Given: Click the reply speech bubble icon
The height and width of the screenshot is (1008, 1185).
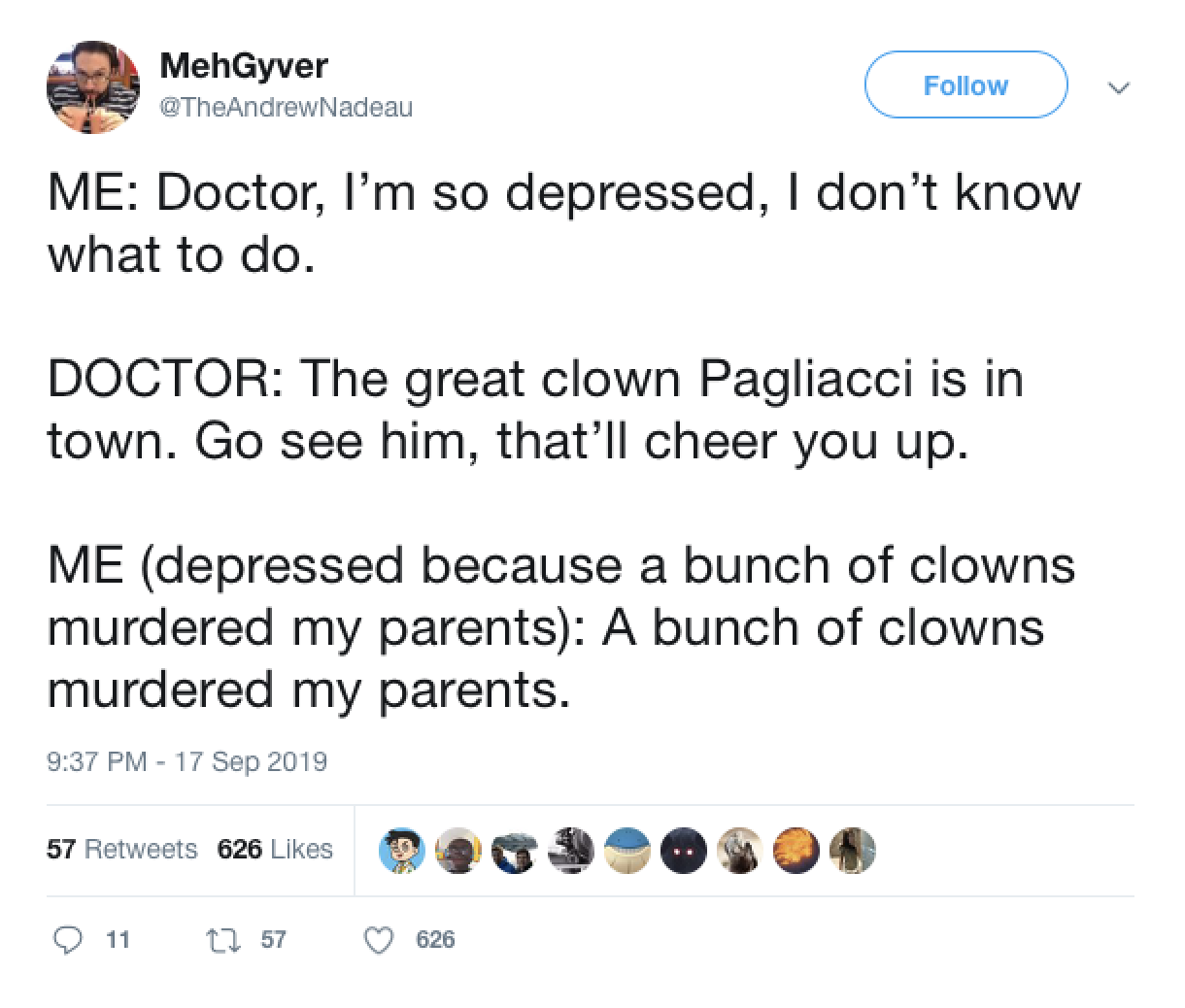Looking at the screenshot, I should 69,940.
